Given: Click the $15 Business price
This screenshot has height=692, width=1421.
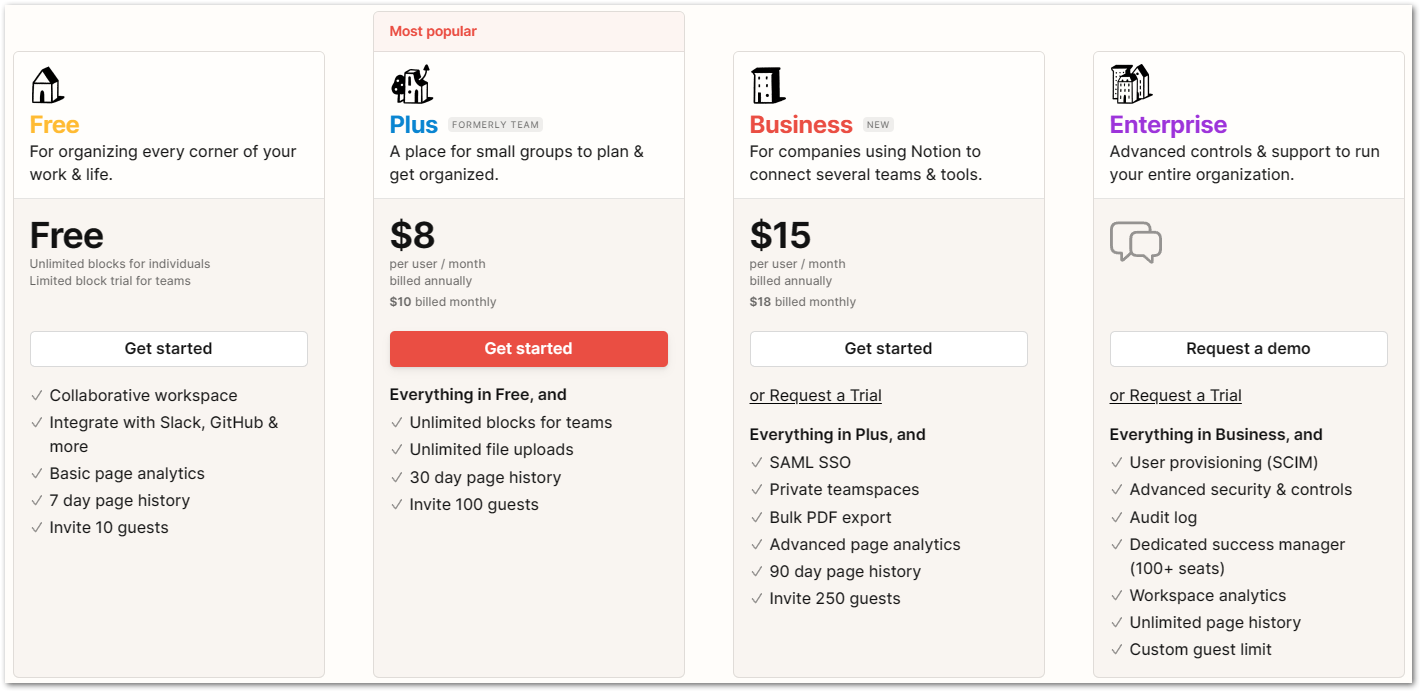Looking at the screenshot, I should point(780,235).
